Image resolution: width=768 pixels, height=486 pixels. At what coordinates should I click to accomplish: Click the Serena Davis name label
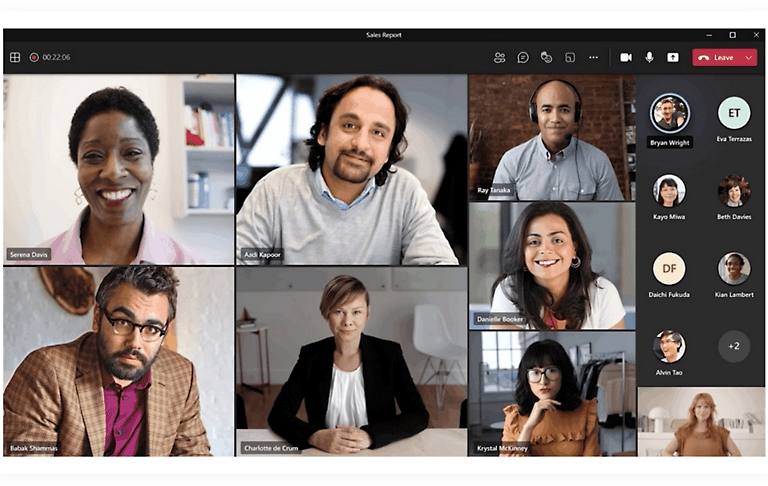click(29, 254)
